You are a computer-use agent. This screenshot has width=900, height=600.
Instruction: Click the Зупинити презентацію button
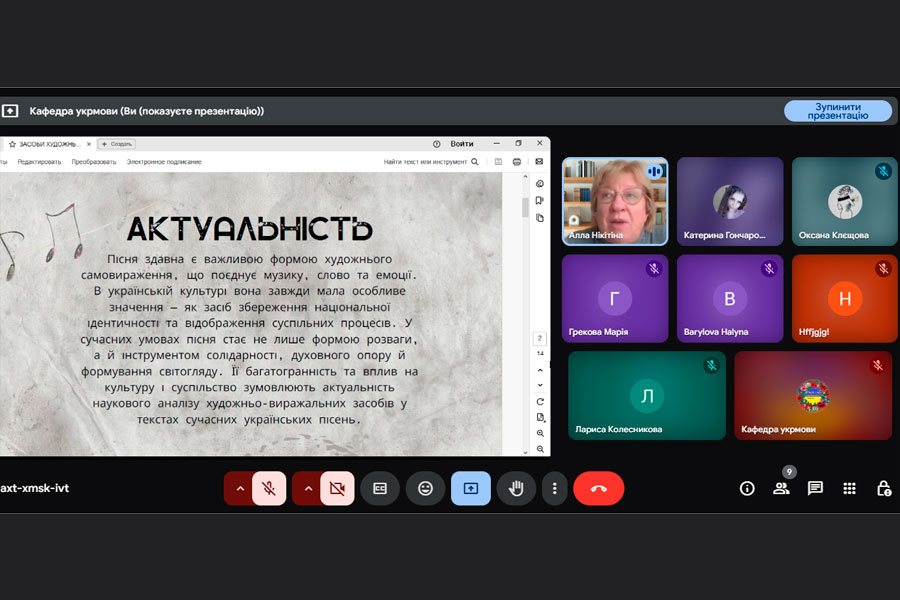(x=837, y=111)
